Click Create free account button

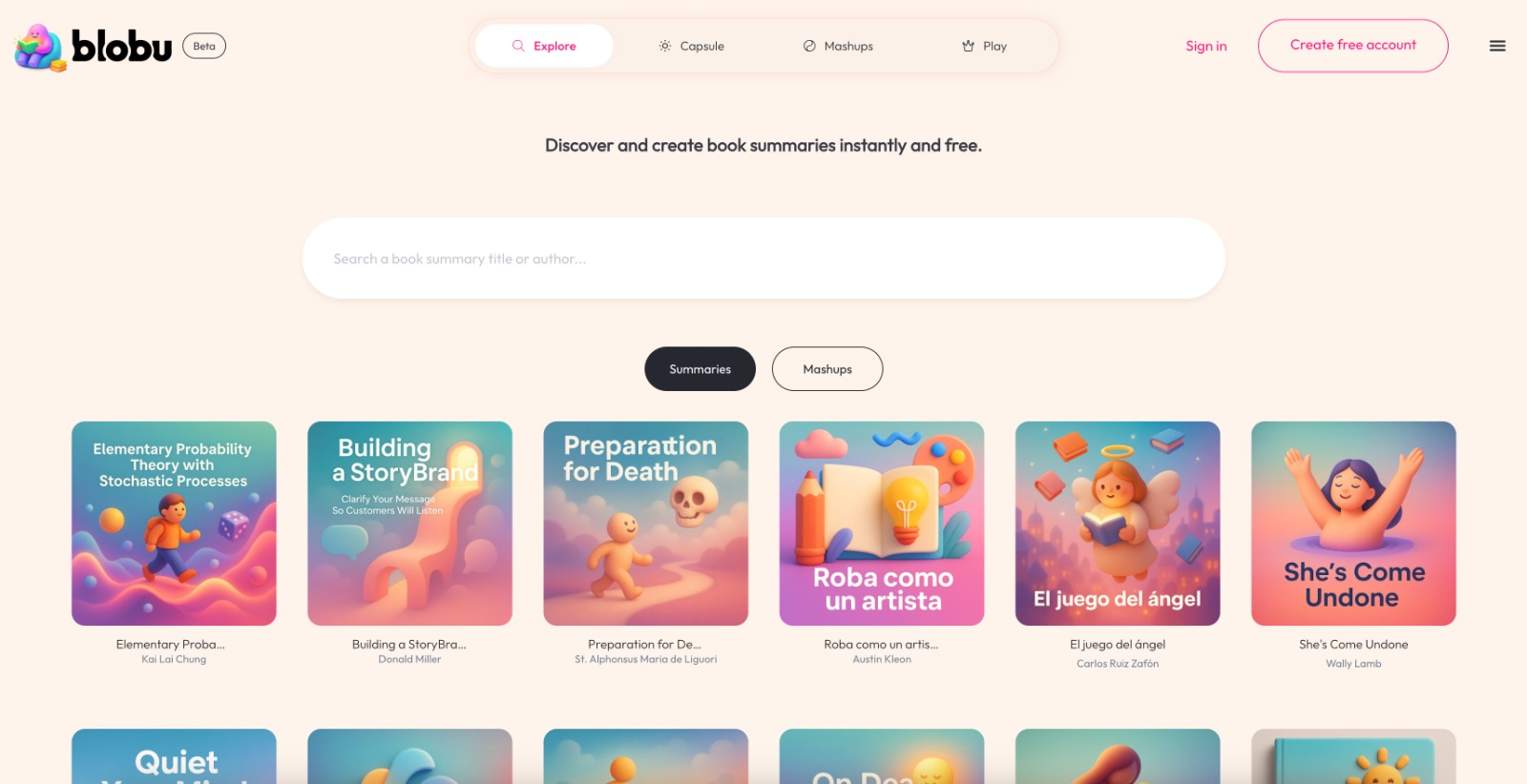click(x=1353, y=46)
